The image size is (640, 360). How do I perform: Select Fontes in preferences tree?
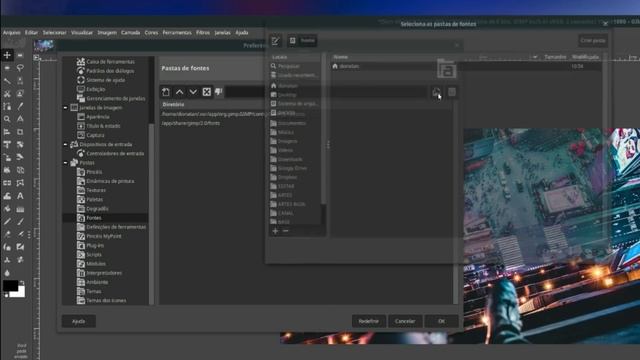(x=93, y=218)
